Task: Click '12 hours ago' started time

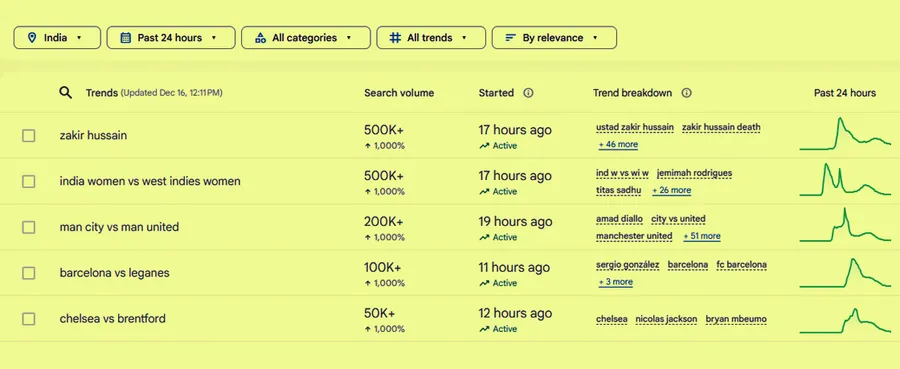Action: point(515,313)
